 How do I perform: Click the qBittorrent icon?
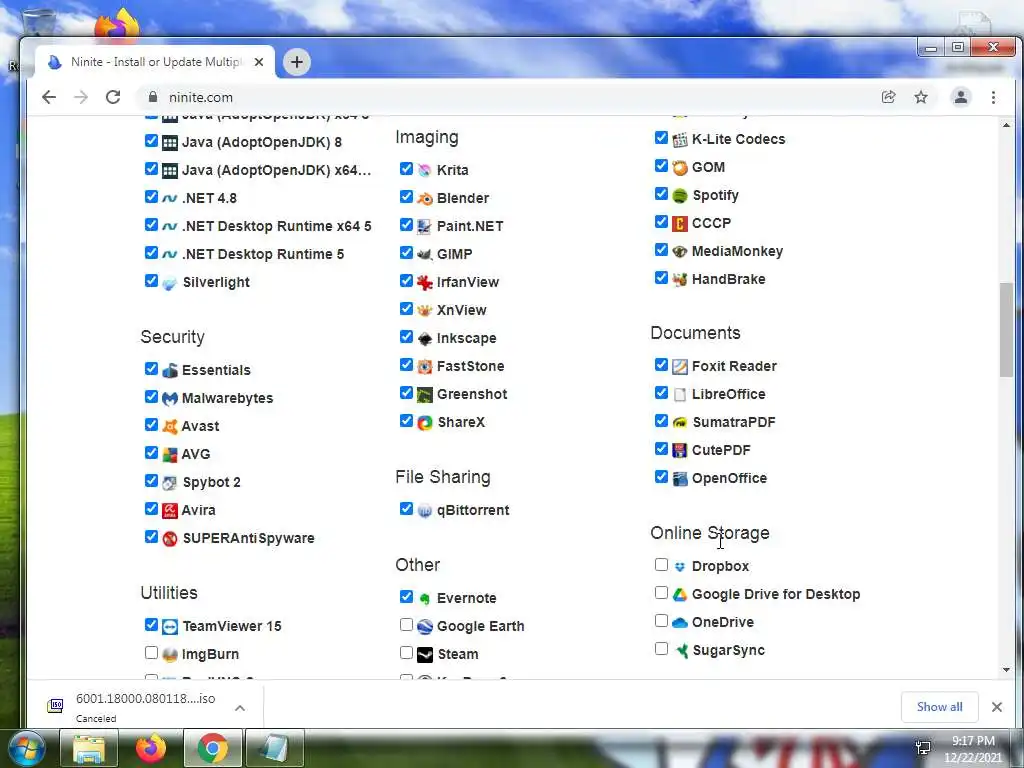pos(424,511)
